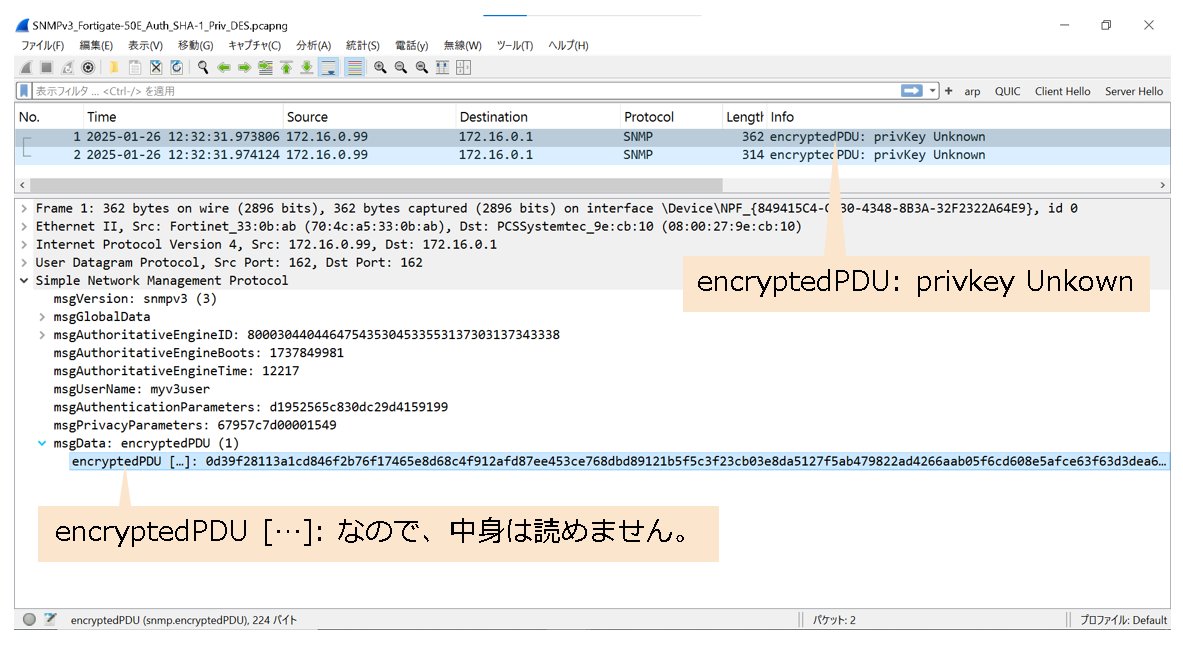Add display filter button plus sign

948,91
